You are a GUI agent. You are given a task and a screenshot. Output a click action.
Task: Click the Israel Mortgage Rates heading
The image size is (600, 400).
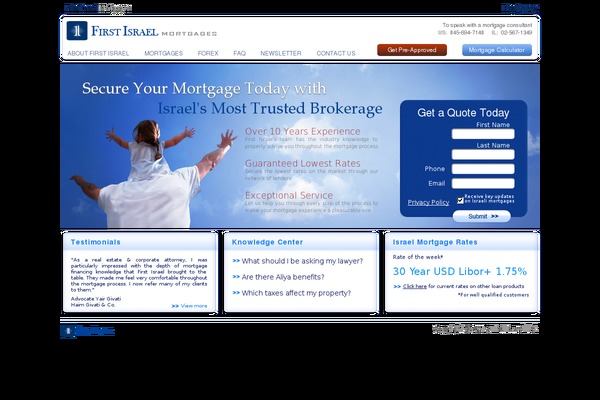[435, 242]
